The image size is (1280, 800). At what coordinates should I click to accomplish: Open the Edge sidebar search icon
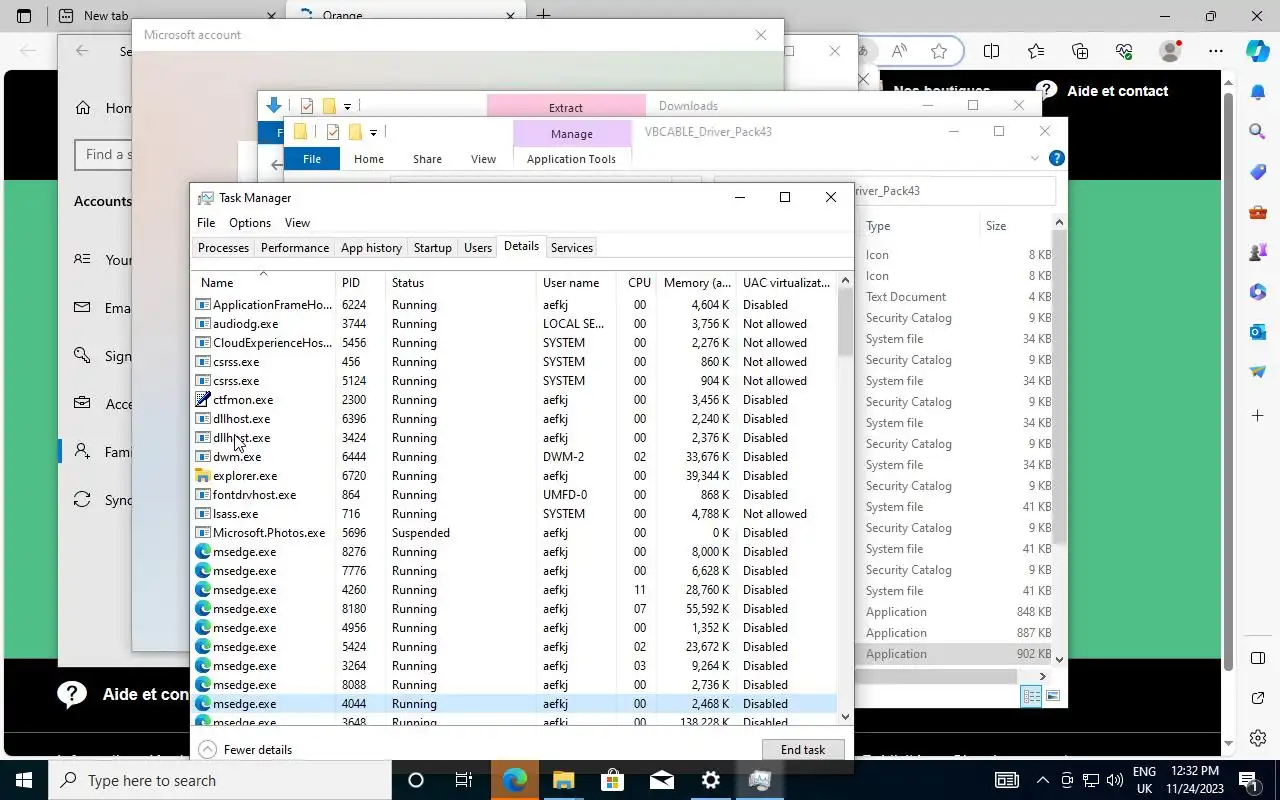point(1258,131)
